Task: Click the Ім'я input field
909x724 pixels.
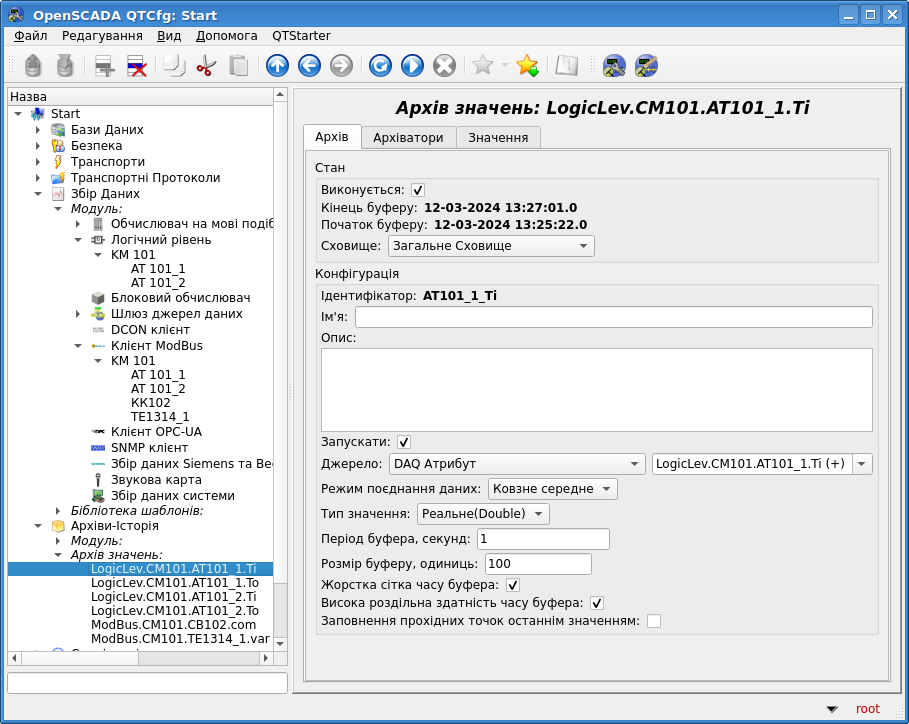Action: [613, 317]
